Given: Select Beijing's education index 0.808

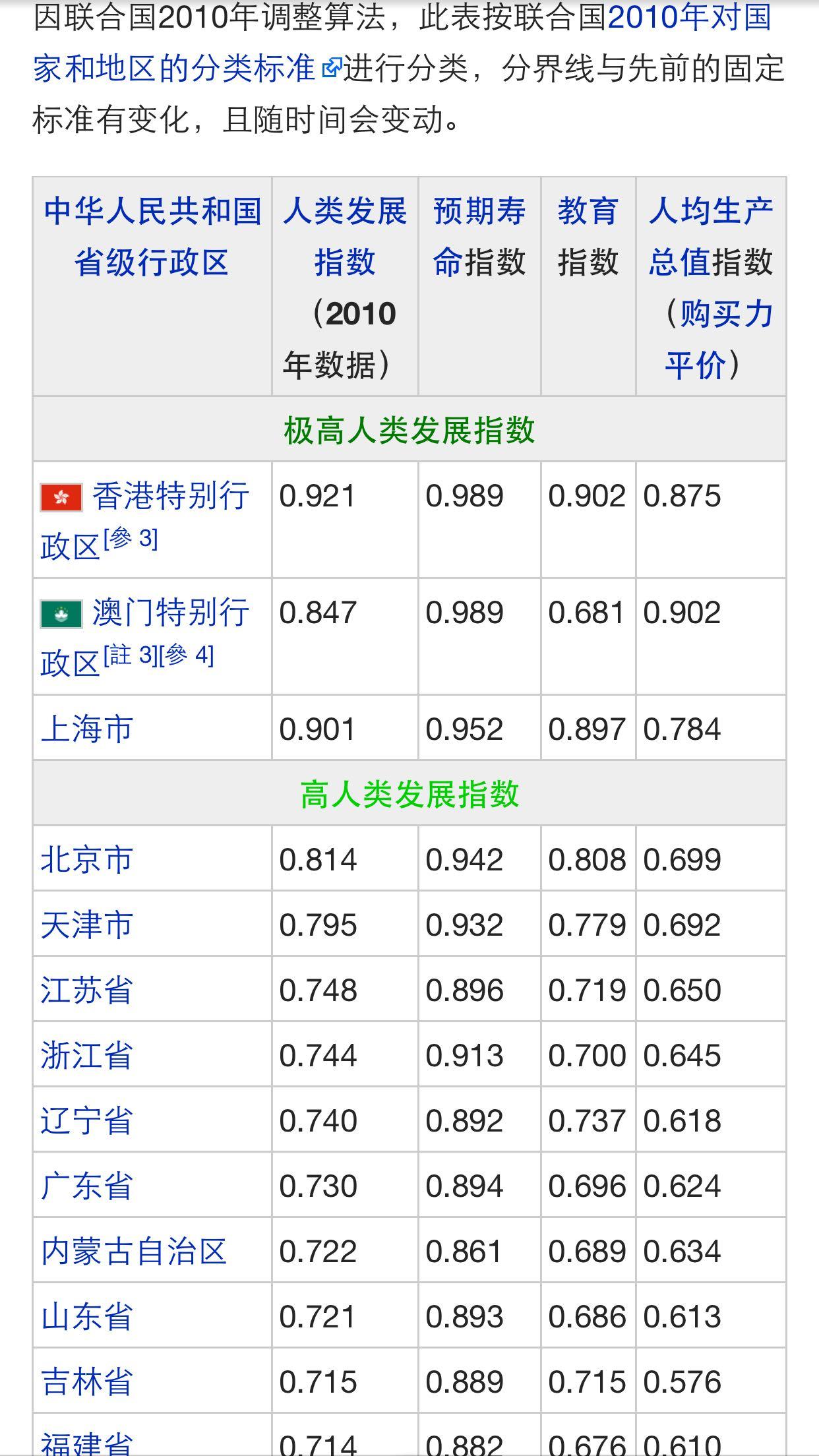Looking at the screenshot, I should [x=587, y=860].
